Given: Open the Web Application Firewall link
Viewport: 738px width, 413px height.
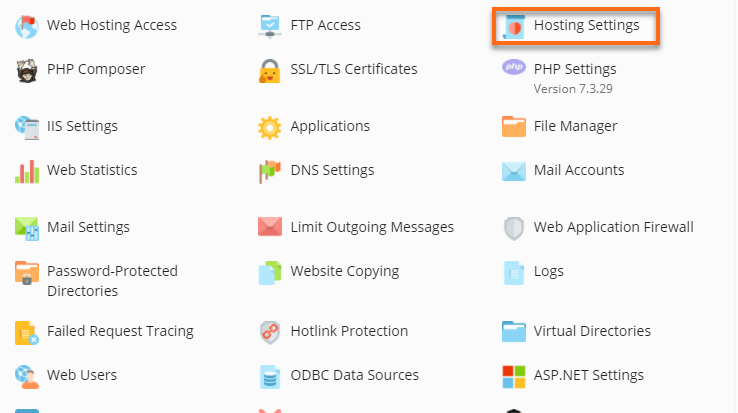Looking at the screenshot, I should (x=614, y=227).
